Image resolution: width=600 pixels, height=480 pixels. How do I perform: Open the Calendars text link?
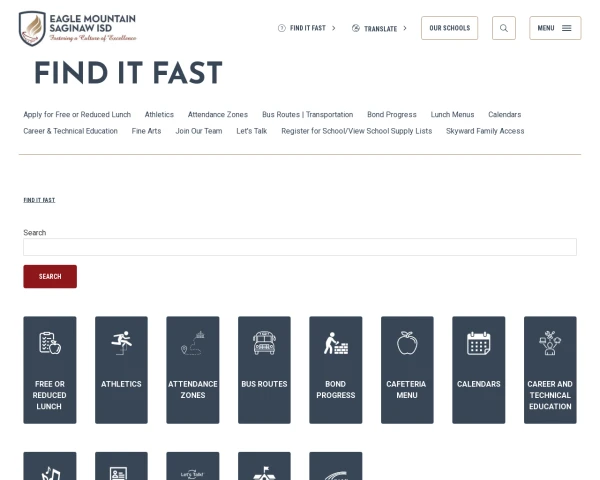505,114
